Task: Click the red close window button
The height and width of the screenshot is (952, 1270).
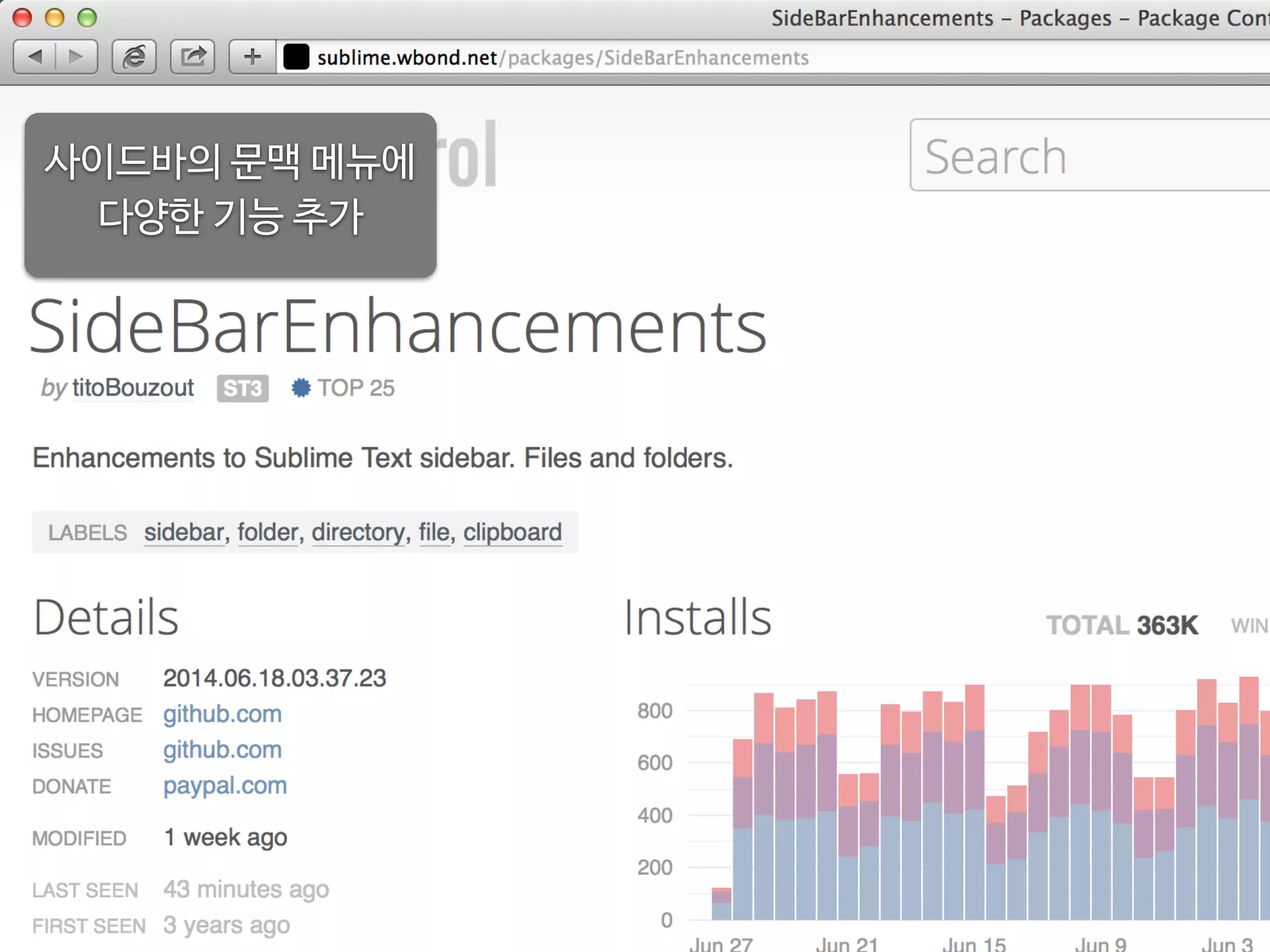Action: tap(22, 17)
